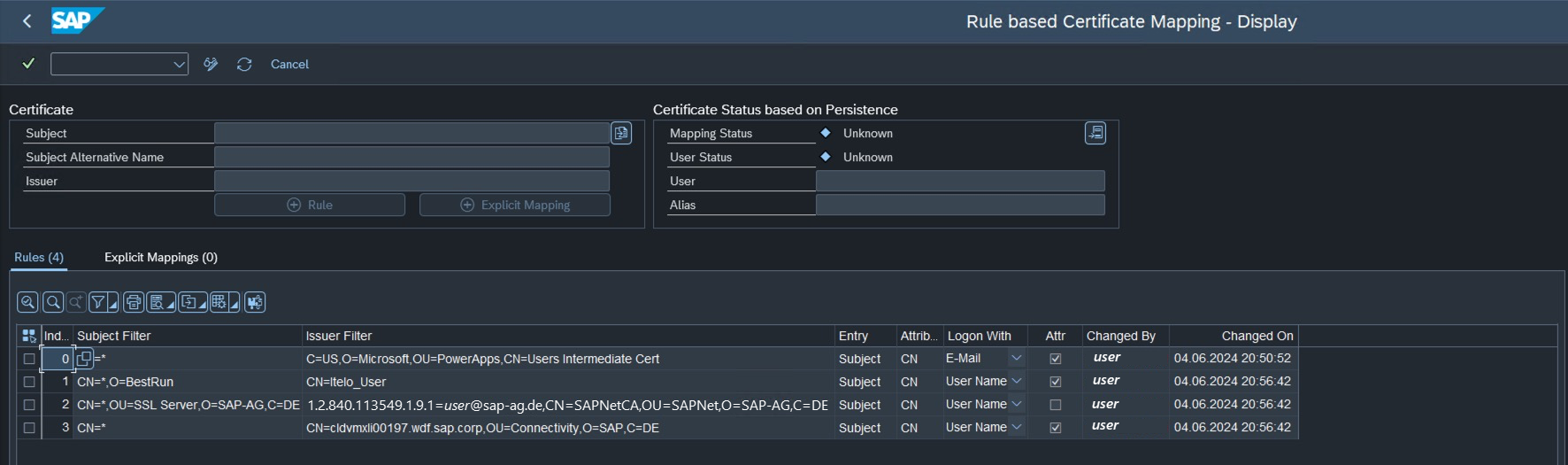Click the copy icon in row 0 Subject Filter

click(x=84, y=358)
